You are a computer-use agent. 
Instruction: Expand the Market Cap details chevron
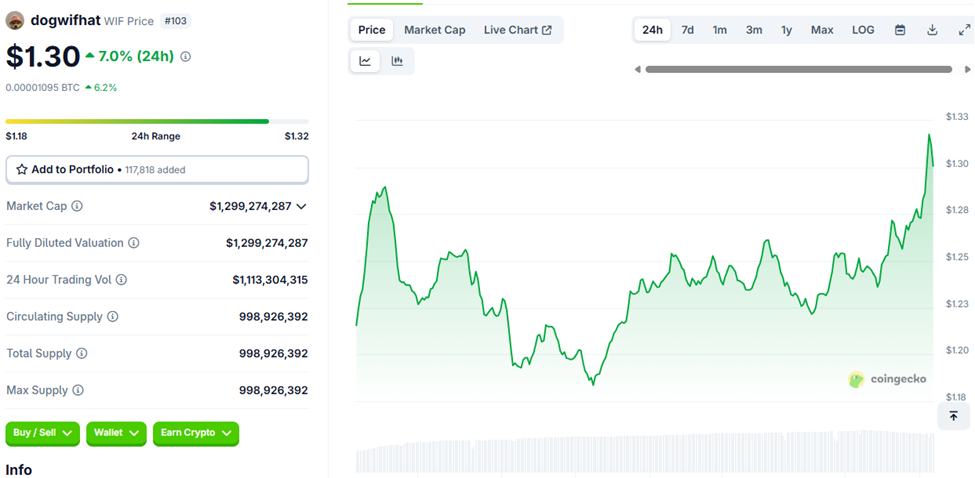click(301, 206)
